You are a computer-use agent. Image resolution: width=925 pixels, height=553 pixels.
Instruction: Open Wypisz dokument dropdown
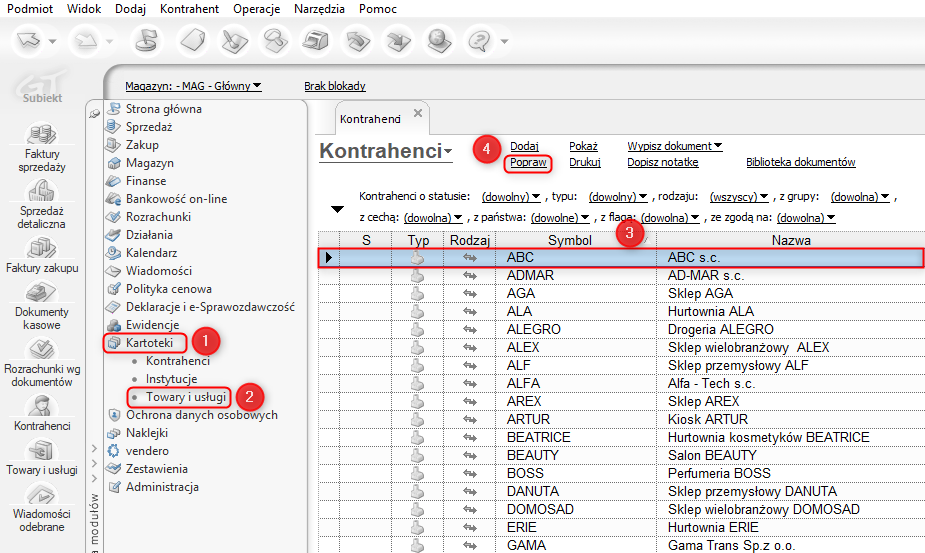pos(675,146)
